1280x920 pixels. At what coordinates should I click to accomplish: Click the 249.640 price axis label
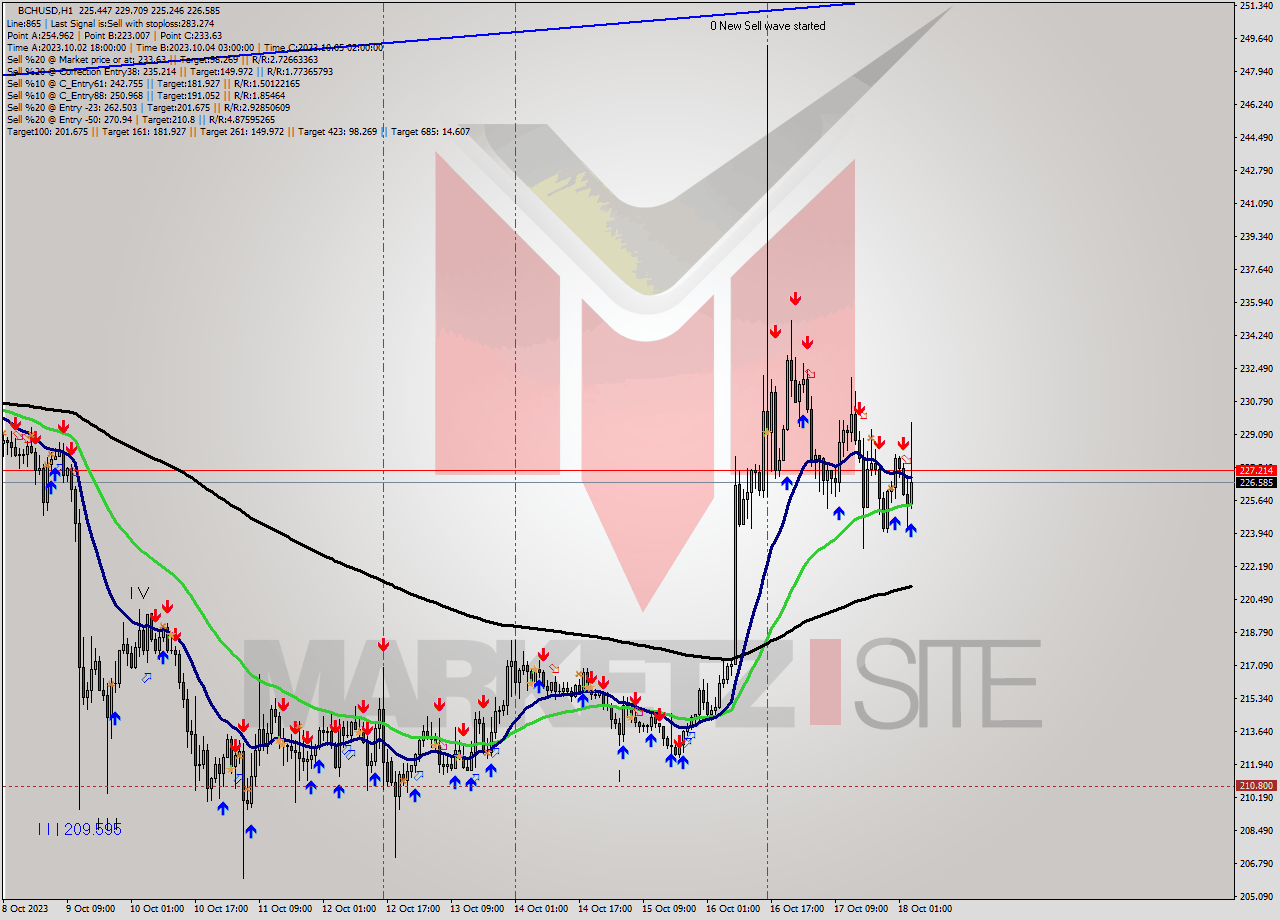pos(1255,39)
